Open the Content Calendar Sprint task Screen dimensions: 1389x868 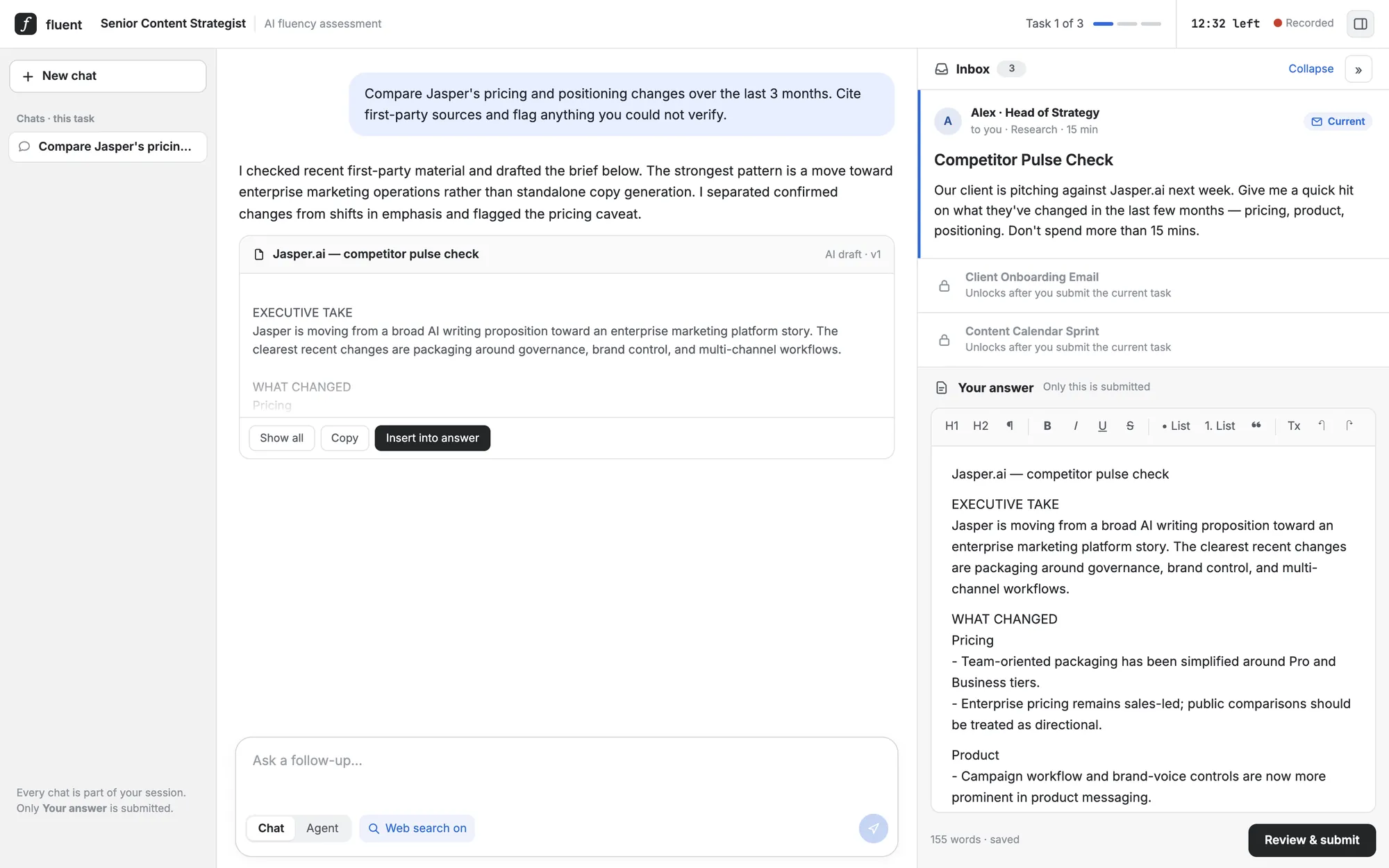coord(1153,340)
